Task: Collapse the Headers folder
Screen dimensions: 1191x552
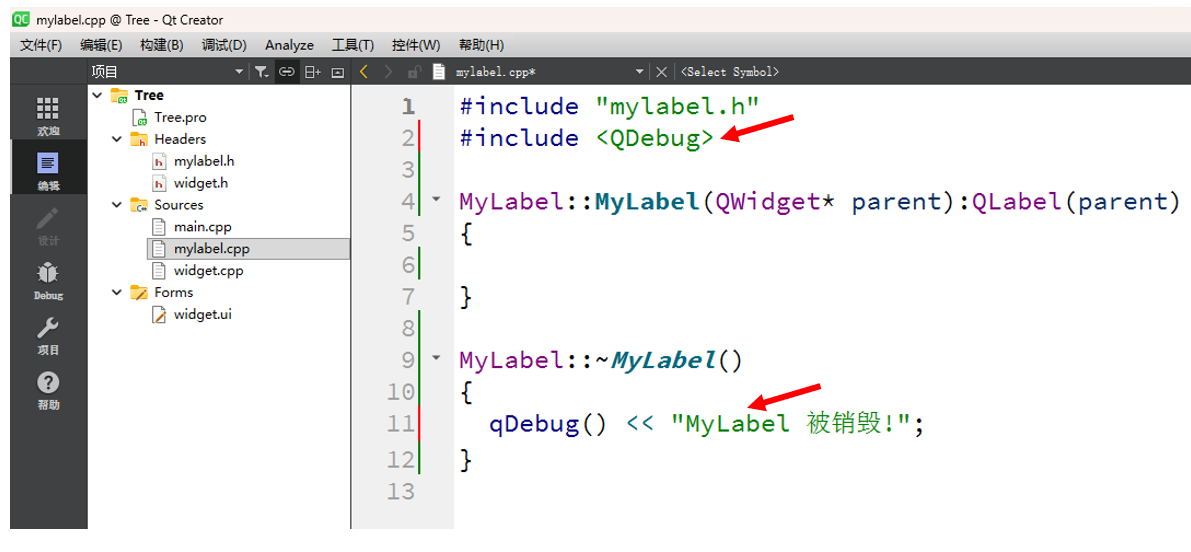Action: point(116,139)
